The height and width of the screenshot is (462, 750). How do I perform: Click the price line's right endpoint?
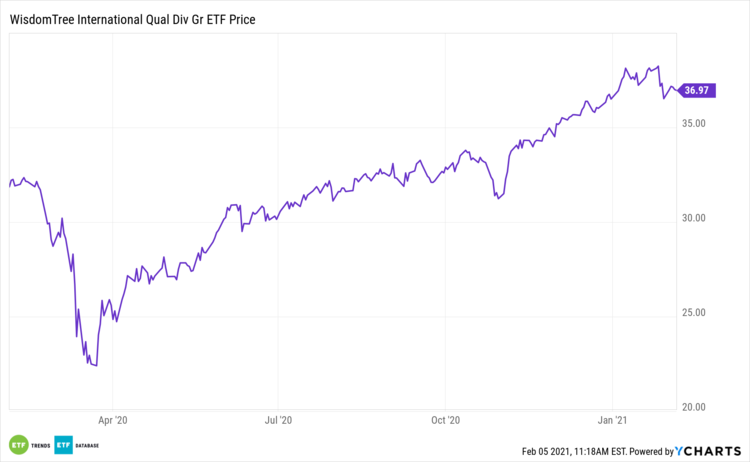coord(677,91)
